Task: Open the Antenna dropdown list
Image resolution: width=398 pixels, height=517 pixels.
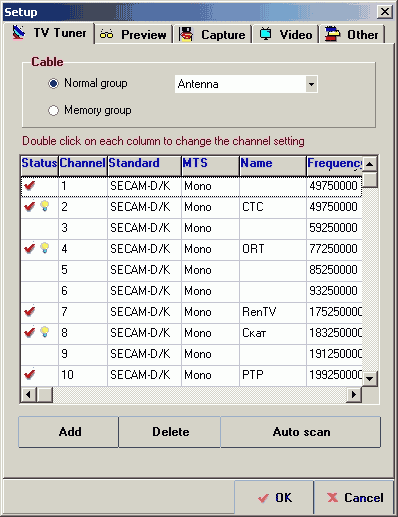Action: tap(311, 84)
